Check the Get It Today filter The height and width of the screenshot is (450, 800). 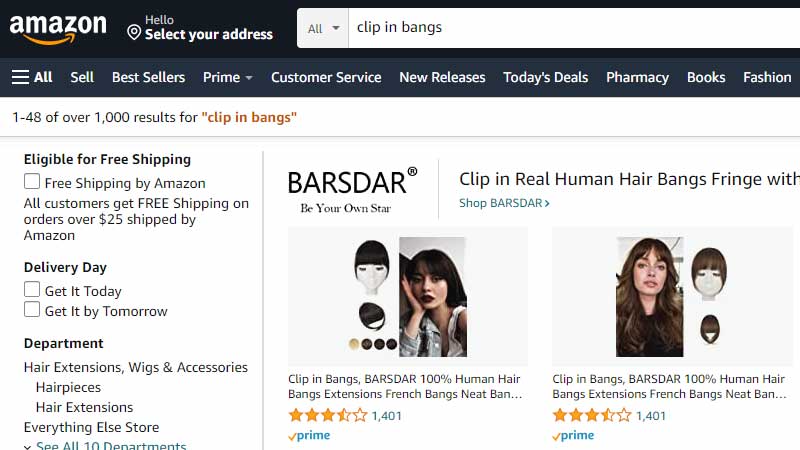(x=33, y=290)
